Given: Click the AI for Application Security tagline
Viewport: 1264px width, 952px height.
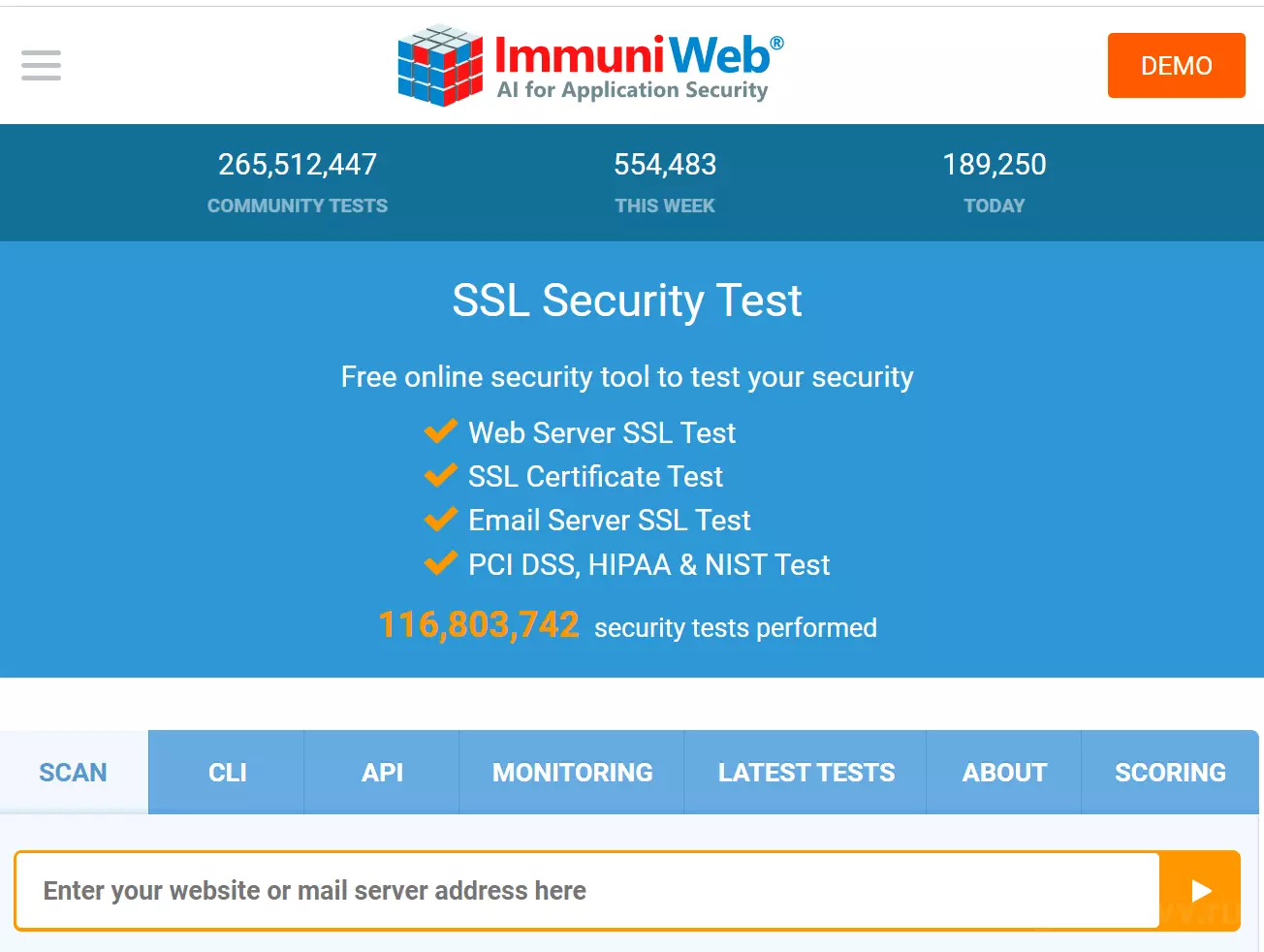Looking at the screenshot, I should [x=632, y=90].
